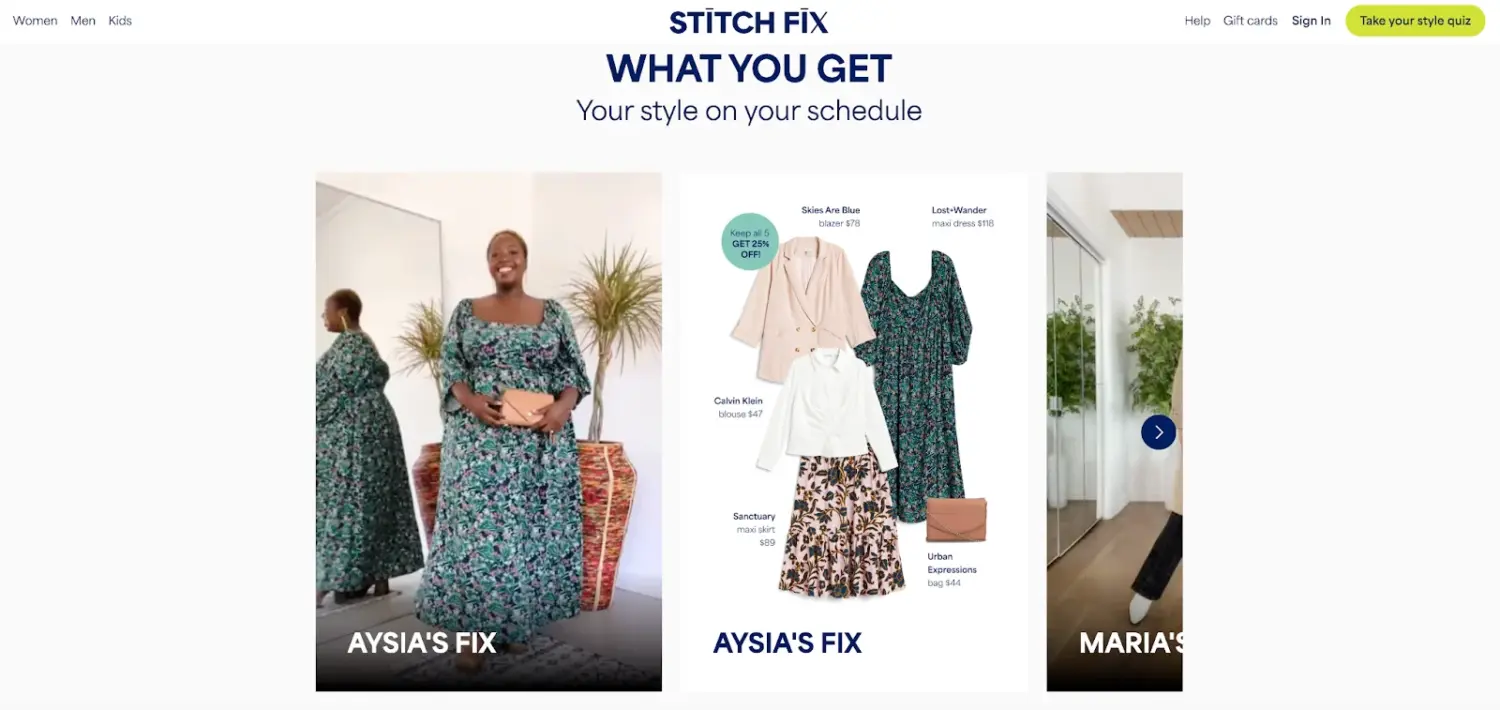Click the Calvin Klein blouse $47 label
The height and width of the screenshot is (710, 1500).
[x=739, y=408]
